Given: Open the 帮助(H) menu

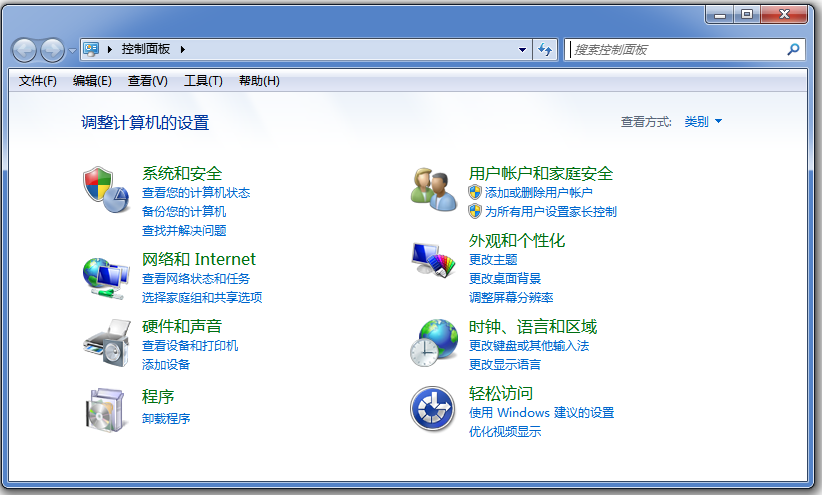Looking at the screenshot, I should click(259, 81).
